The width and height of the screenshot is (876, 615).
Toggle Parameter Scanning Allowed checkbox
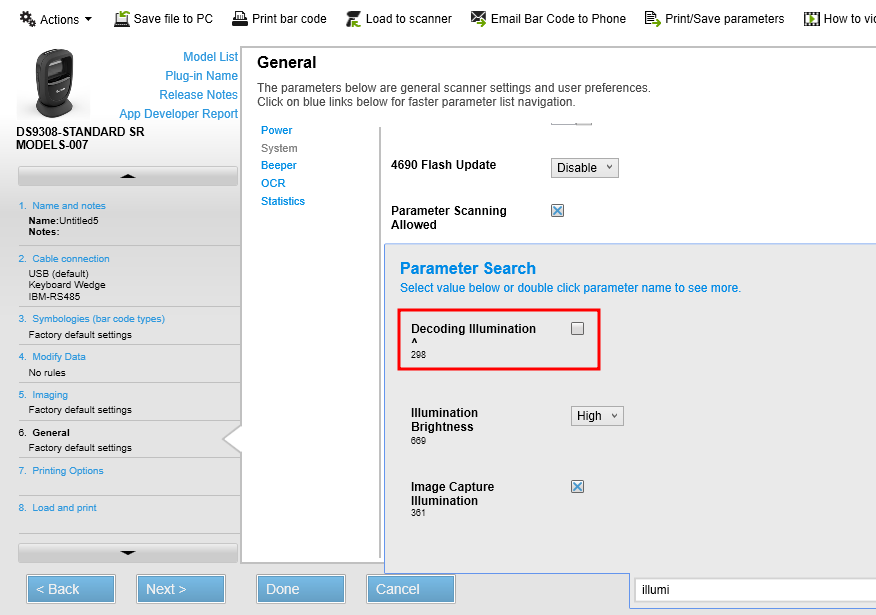pyautogui.click(x=558, y=211)
